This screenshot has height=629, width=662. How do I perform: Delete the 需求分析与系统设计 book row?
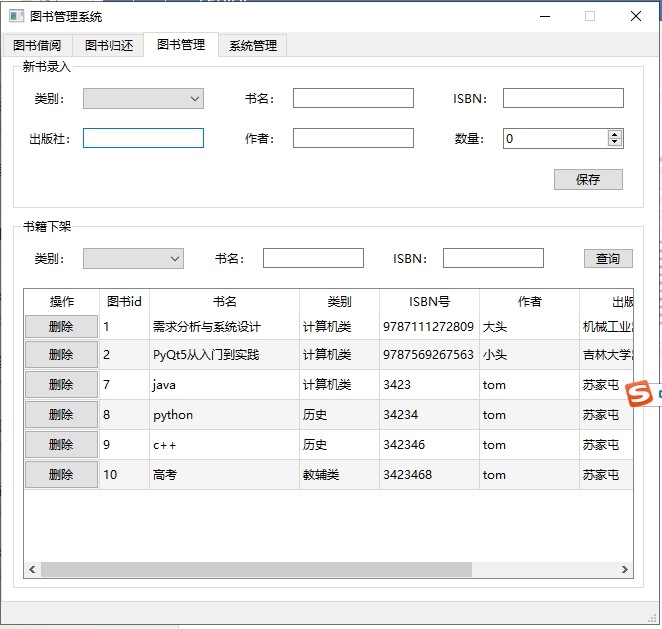[61, 326]
